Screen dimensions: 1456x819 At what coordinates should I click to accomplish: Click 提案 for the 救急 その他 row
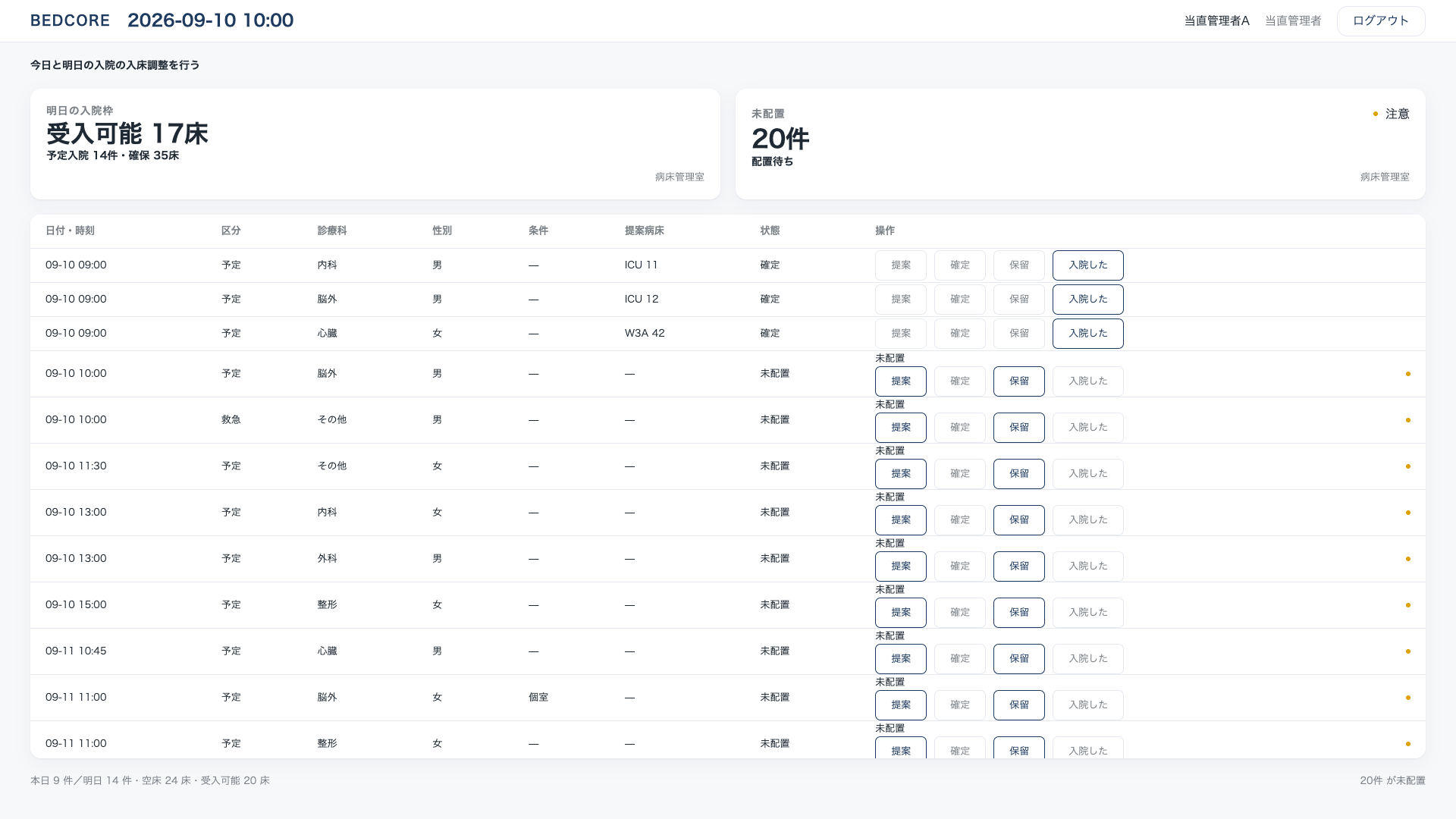click(x=900, y=428)
